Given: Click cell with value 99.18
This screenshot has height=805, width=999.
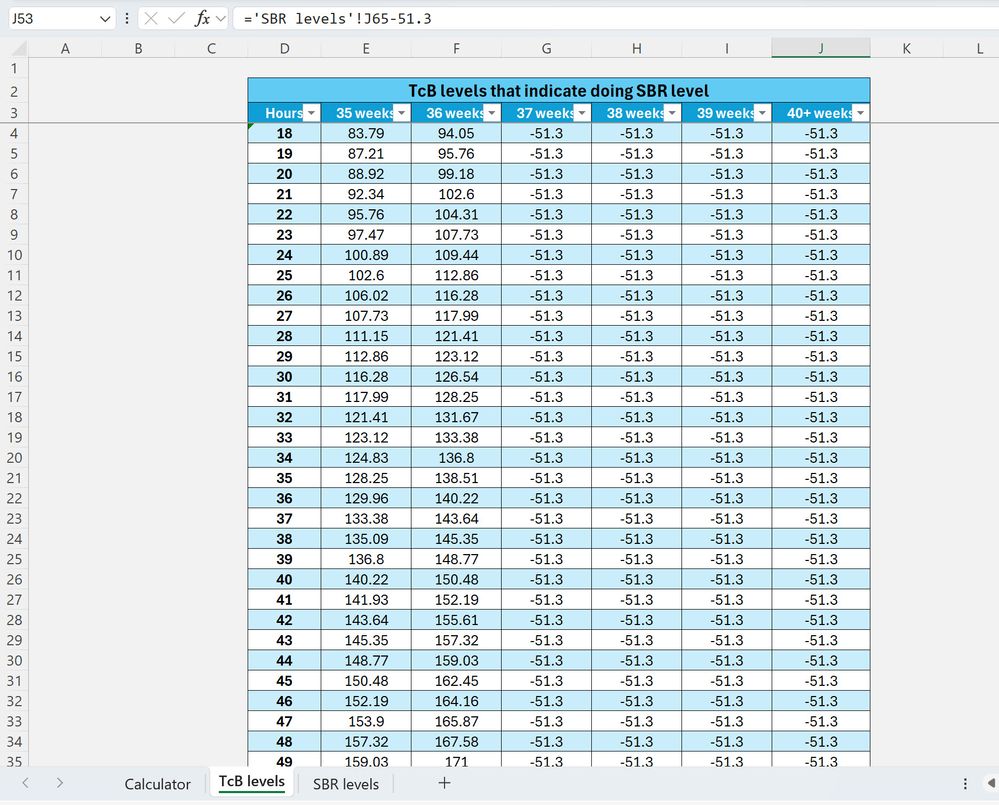Looking at the screenshot, I should pyautogui.click(x=456, y=175).
